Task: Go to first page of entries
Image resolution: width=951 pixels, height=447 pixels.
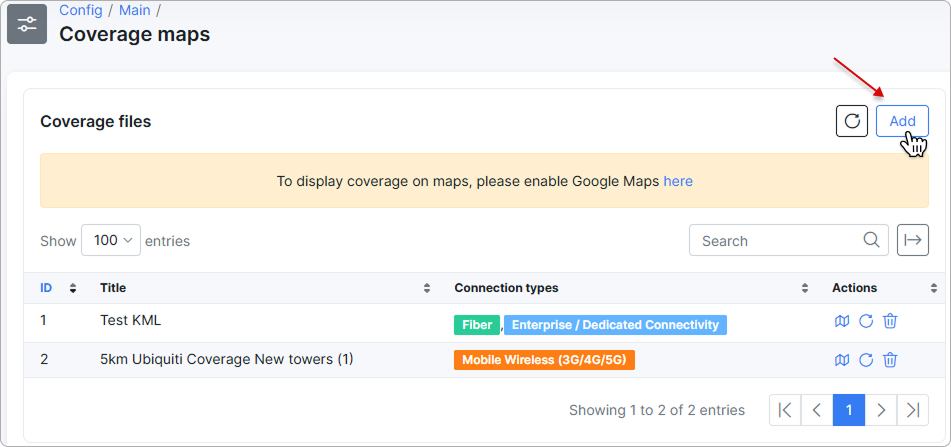Action: pyautogui.click(x=785, y=410)
